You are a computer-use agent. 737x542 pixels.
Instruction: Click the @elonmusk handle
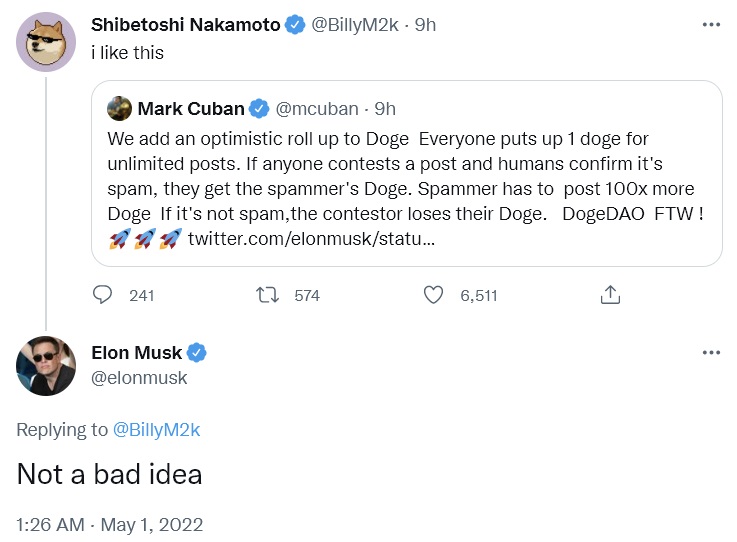click(138, 378)
